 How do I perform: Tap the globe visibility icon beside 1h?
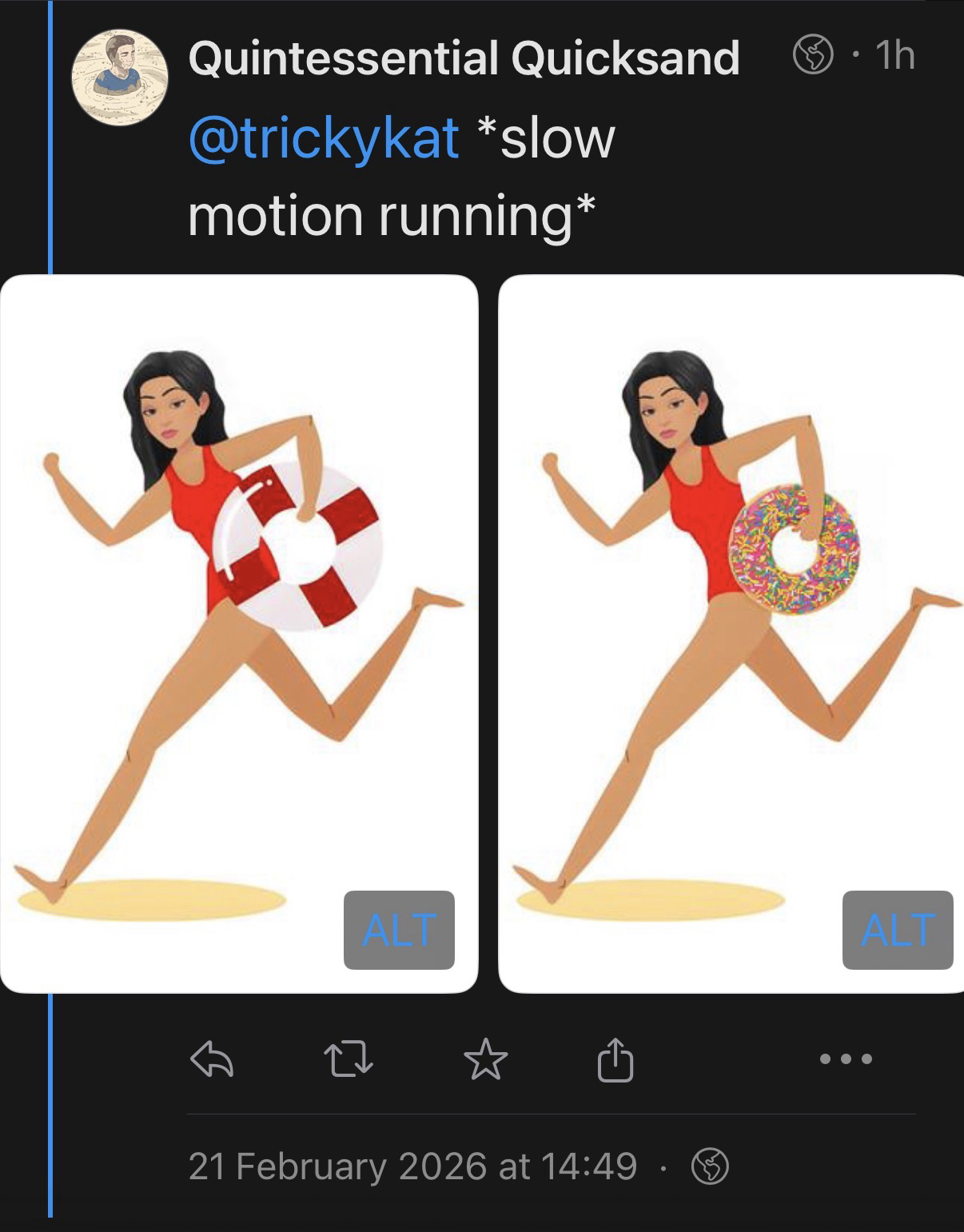(812, 56)
